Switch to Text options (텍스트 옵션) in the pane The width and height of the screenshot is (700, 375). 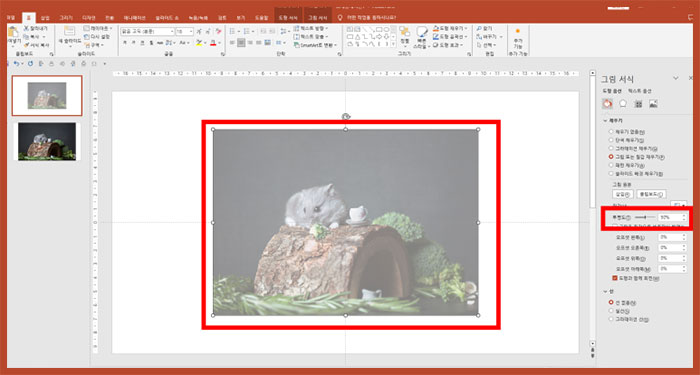(x=640, y=91)
